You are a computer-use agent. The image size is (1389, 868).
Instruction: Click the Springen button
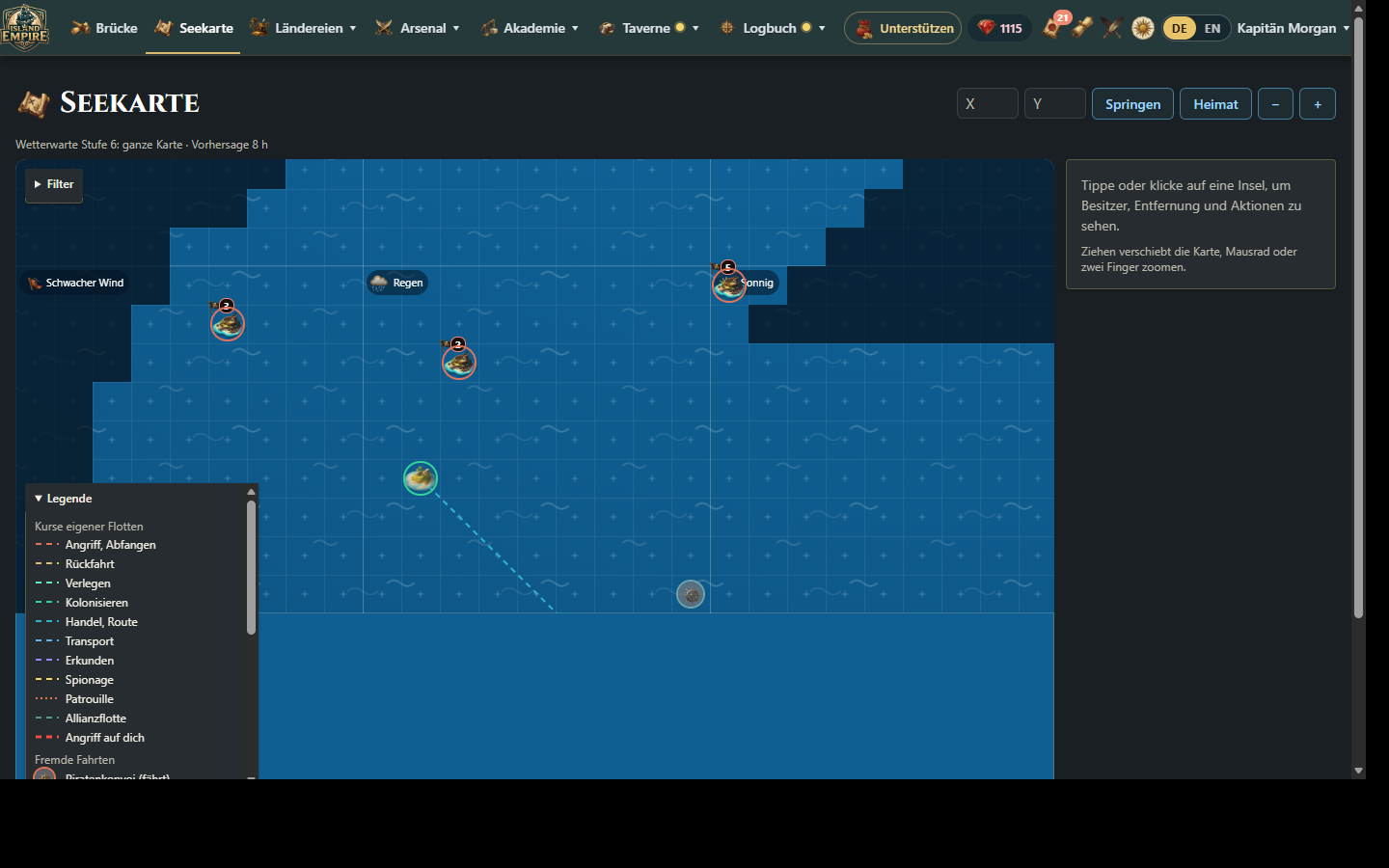[1132, 104]
